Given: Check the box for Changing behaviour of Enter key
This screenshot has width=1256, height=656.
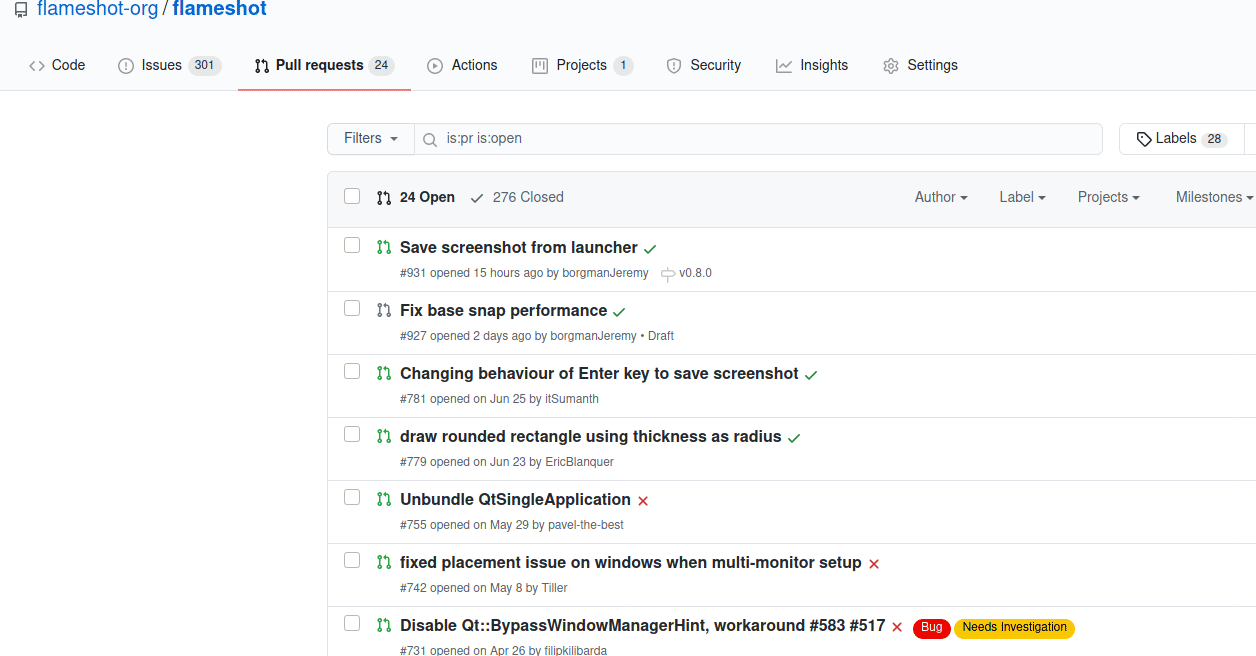Looking at the screenshot, I should tap(352, 371).
